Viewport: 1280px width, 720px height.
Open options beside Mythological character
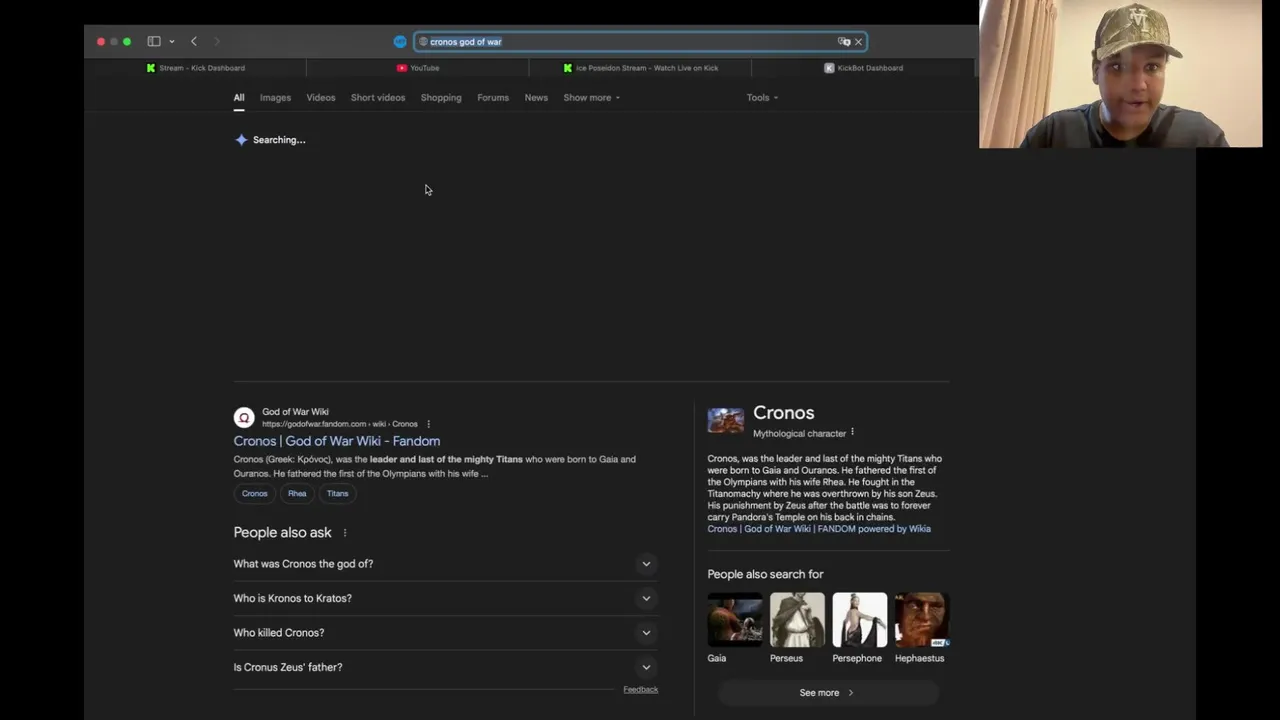852,433
